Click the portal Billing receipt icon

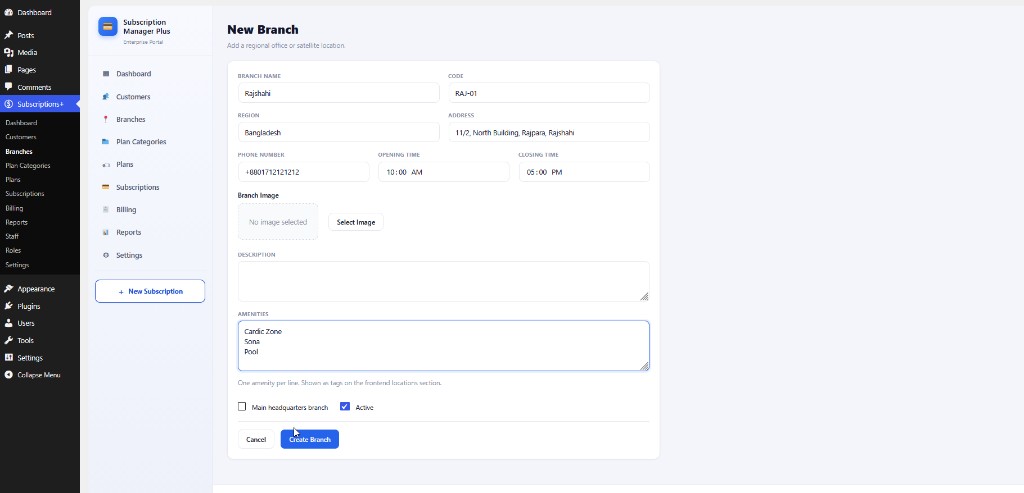(106, 210)
